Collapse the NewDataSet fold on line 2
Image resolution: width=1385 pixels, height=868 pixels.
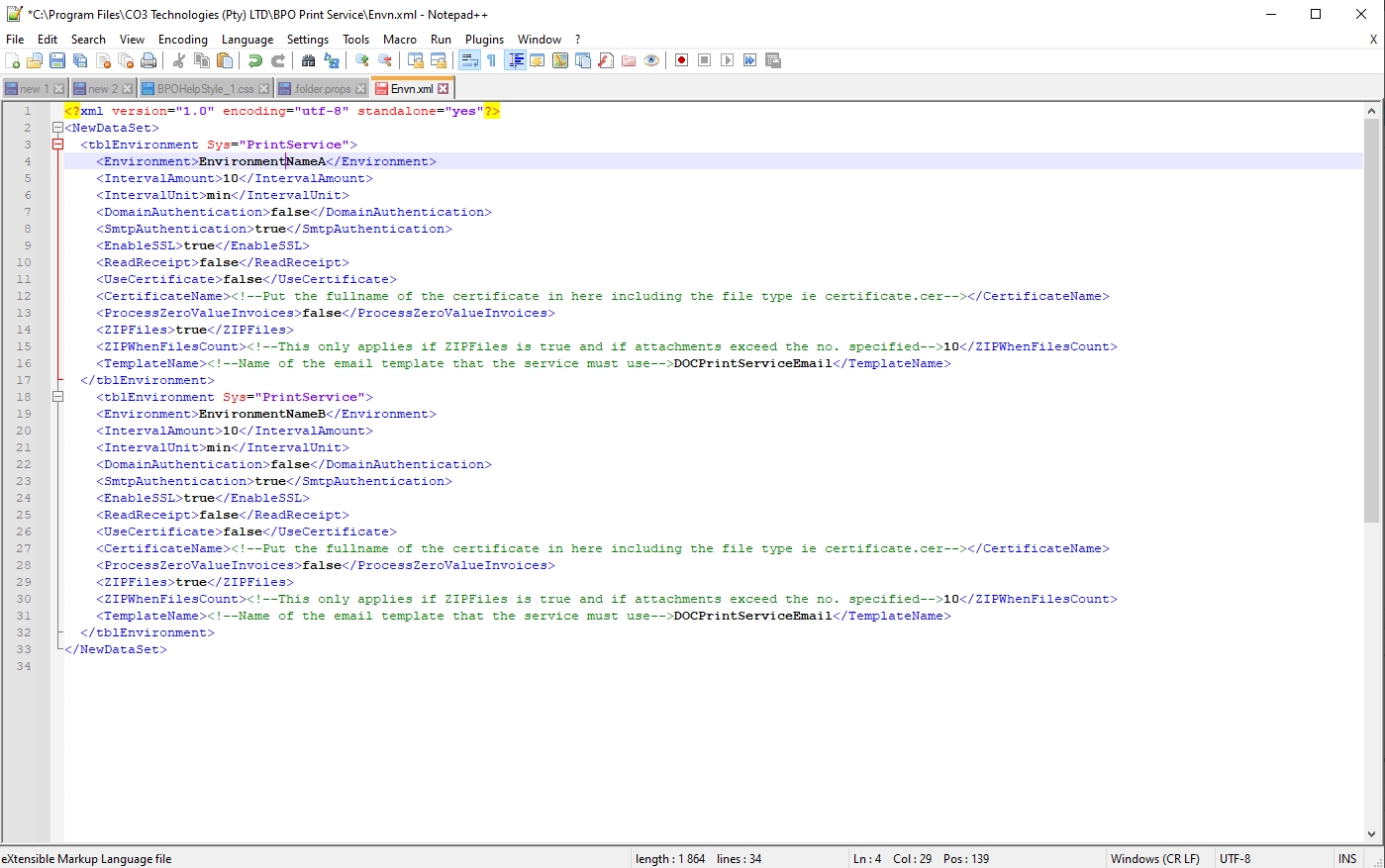[57, 128]
